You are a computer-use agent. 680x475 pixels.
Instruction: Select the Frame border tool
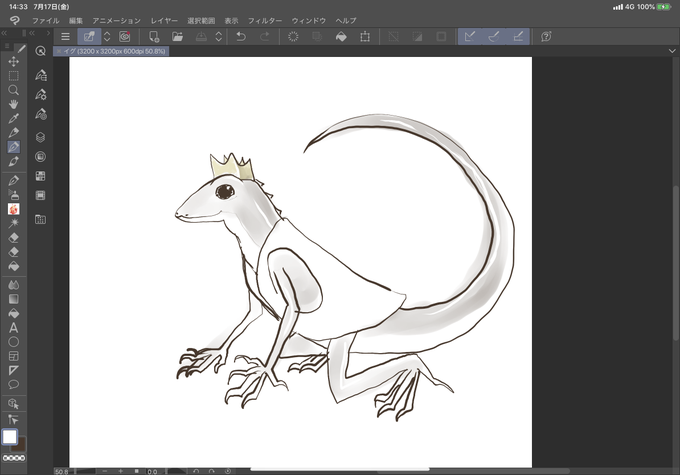pyautogui.click(x=13, y=356)
